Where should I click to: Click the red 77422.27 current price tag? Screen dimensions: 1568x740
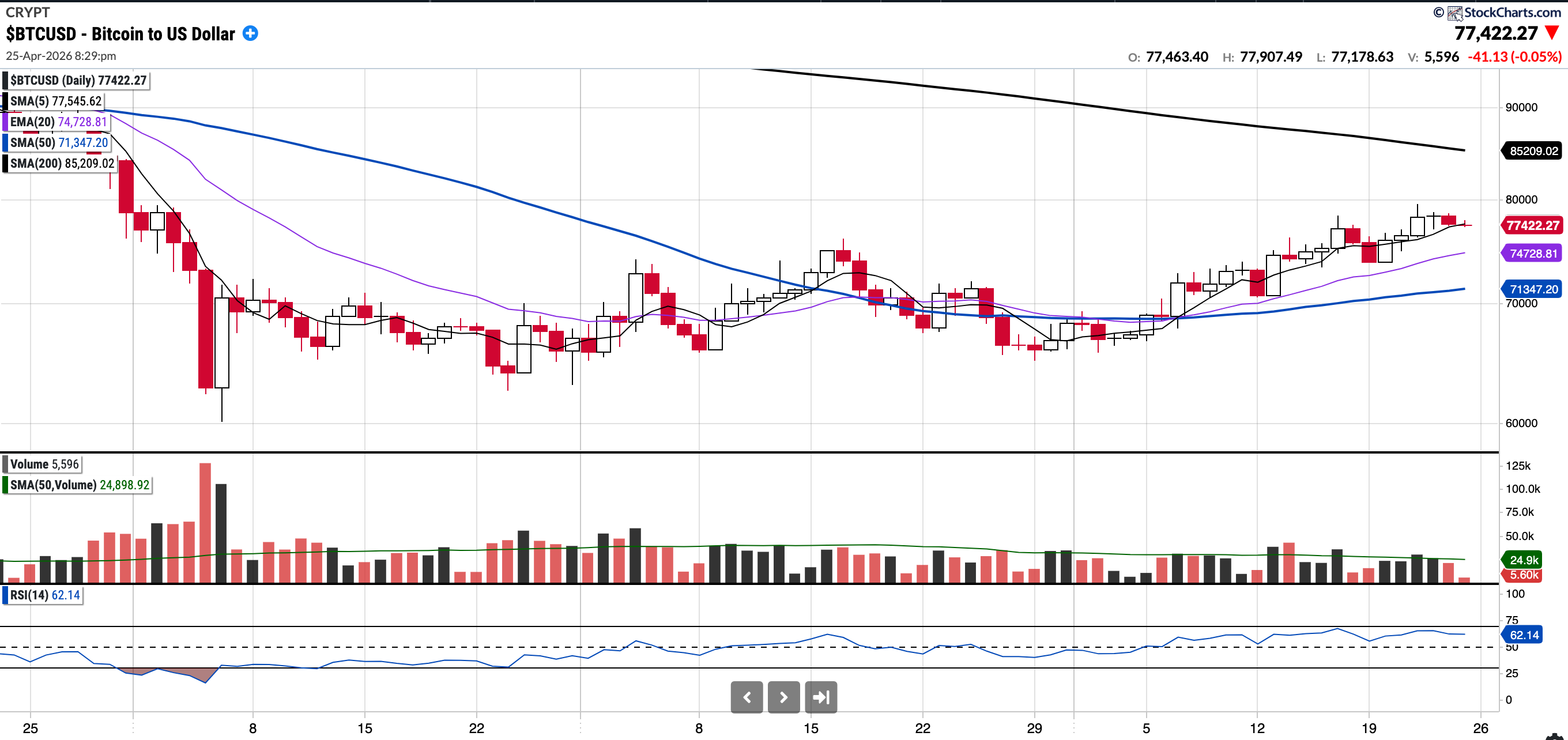point(1532,226)
